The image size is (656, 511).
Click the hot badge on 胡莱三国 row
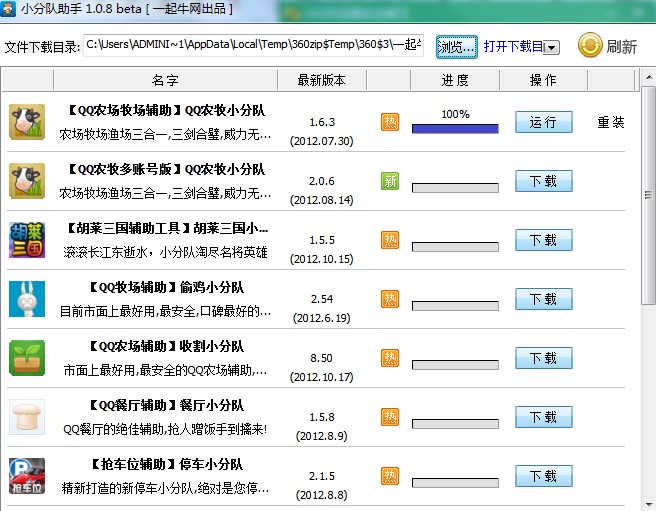pos(390,240)
